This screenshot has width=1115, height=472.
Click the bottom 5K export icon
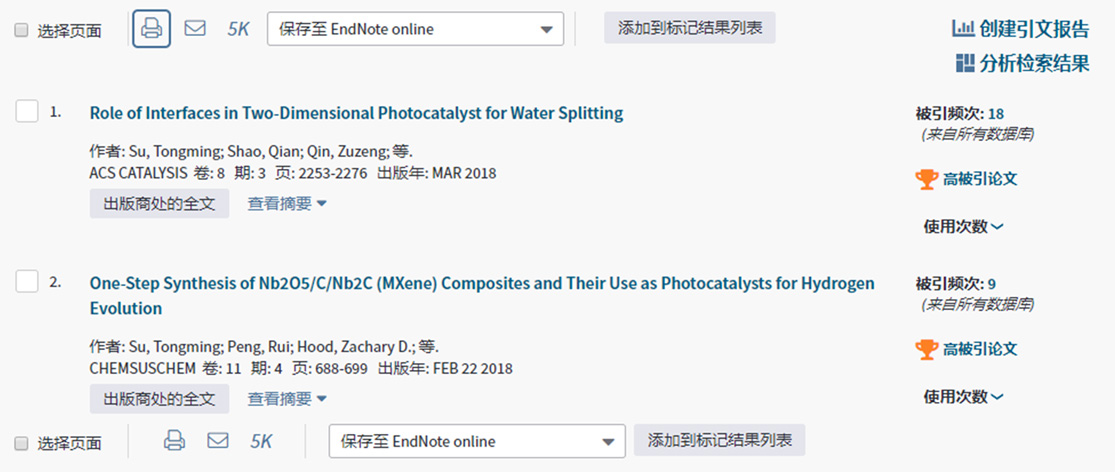261,441
